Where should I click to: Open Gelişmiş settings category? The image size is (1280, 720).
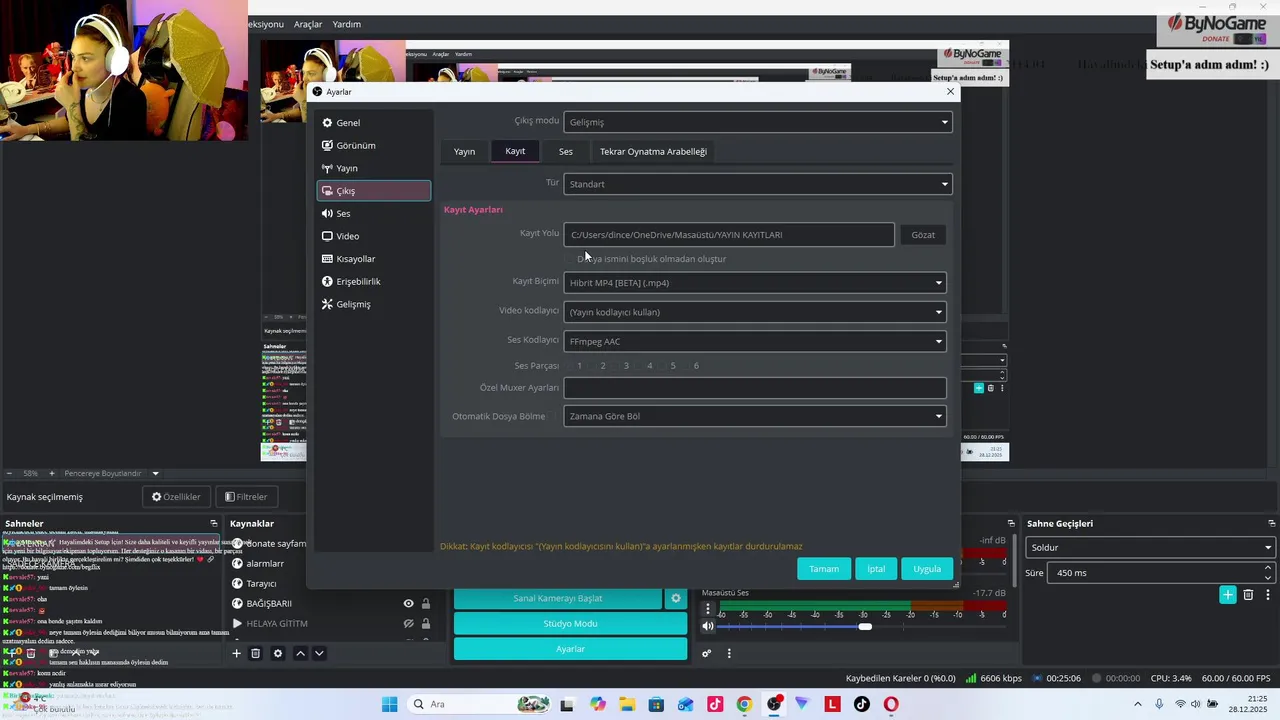pyautogui.click(x=373, y=304)
